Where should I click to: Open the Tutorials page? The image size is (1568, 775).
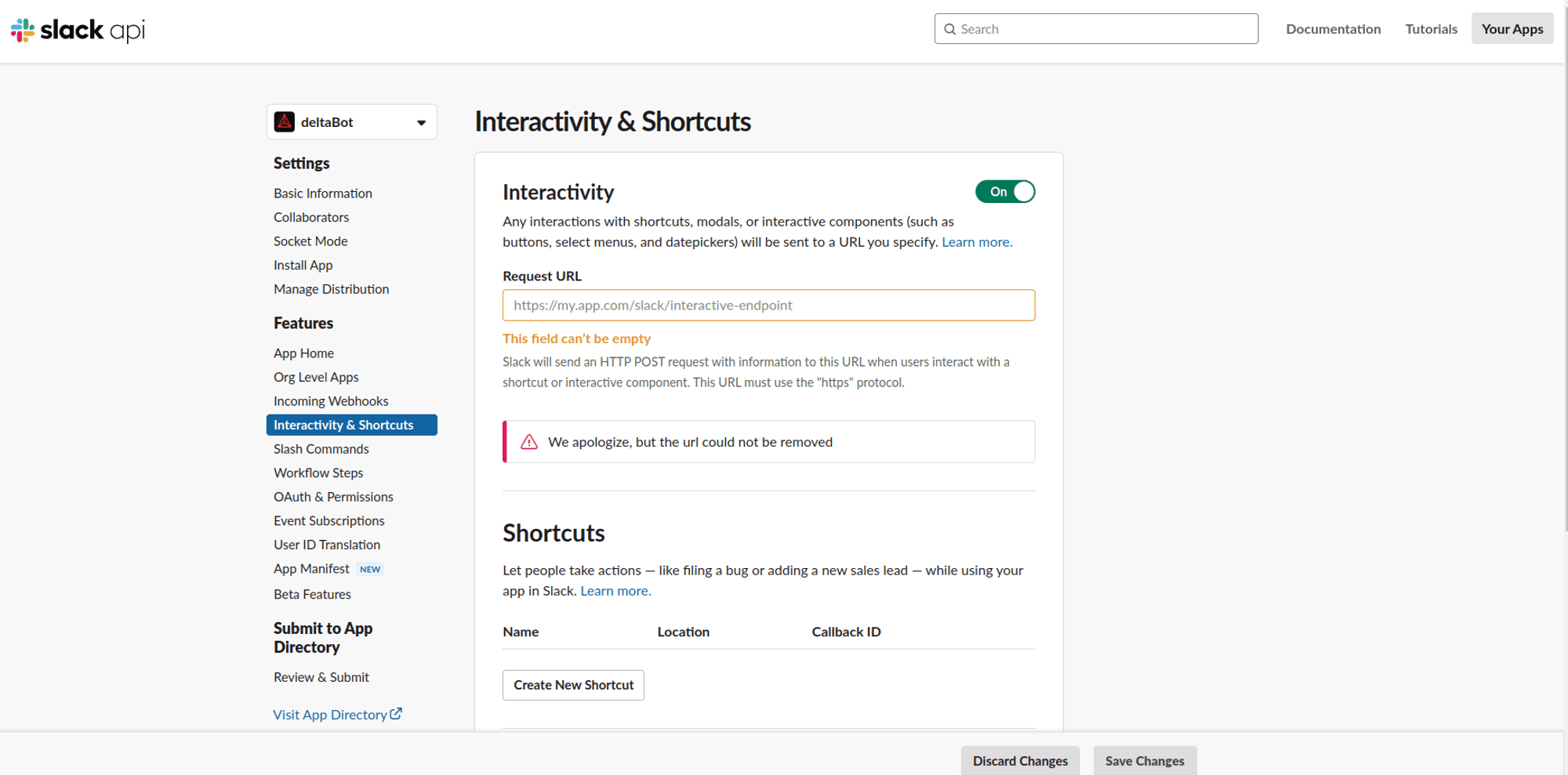(1431, 28)
